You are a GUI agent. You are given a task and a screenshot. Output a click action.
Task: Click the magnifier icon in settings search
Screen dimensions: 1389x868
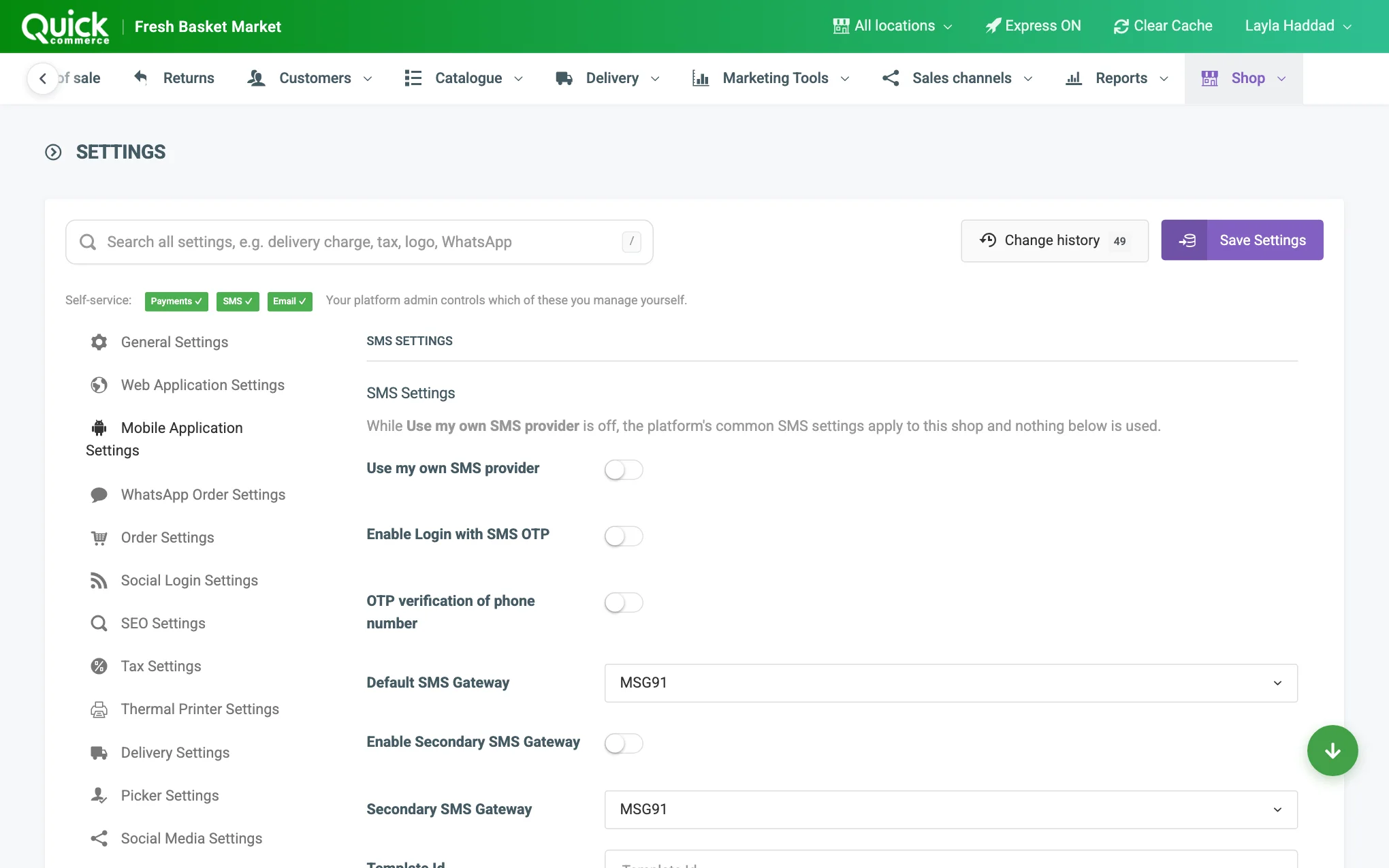(x=88, y=242)
